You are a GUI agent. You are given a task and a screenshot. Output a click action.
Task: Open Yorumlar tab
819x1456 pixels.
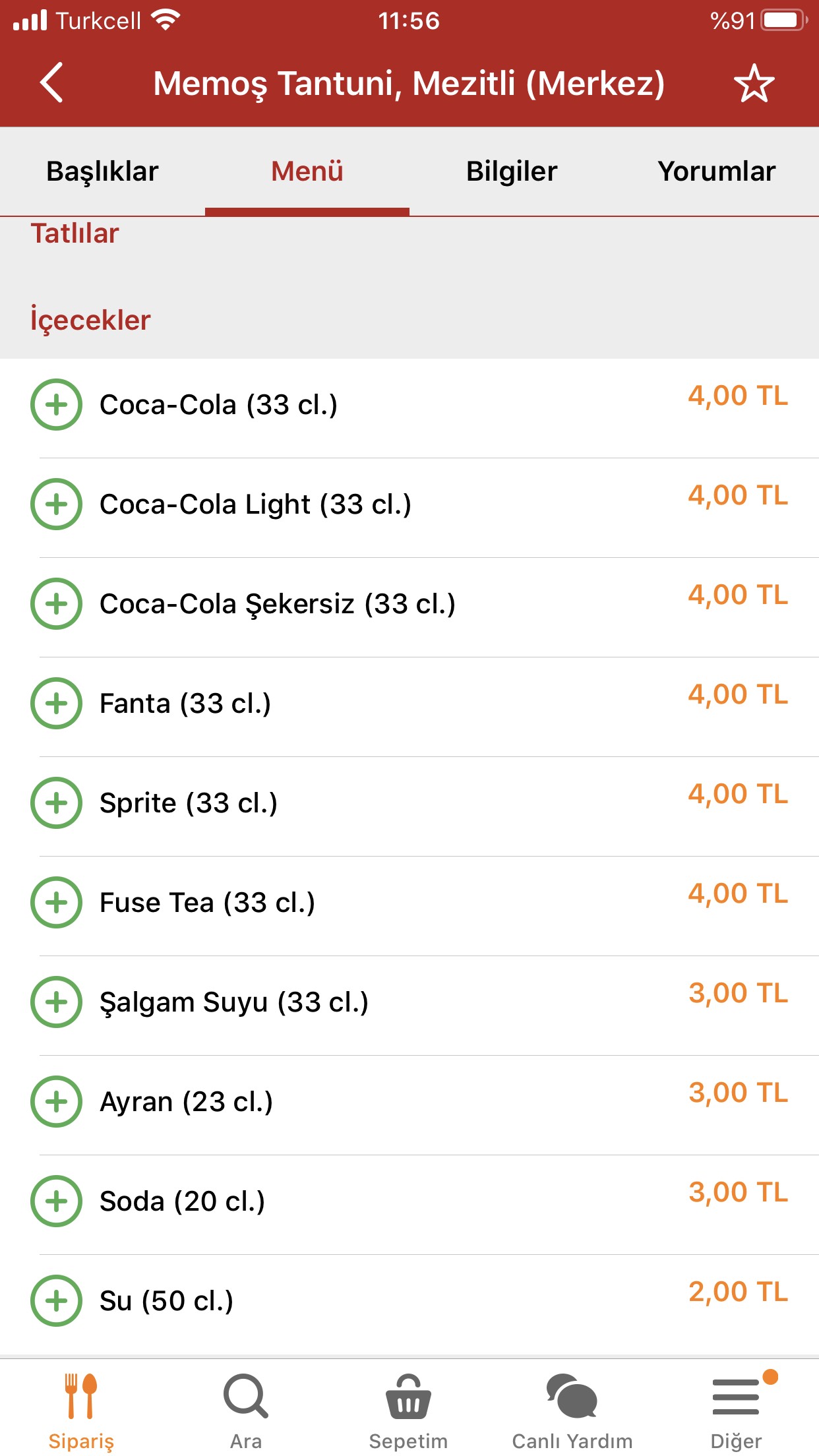click(x=716, y=171)
